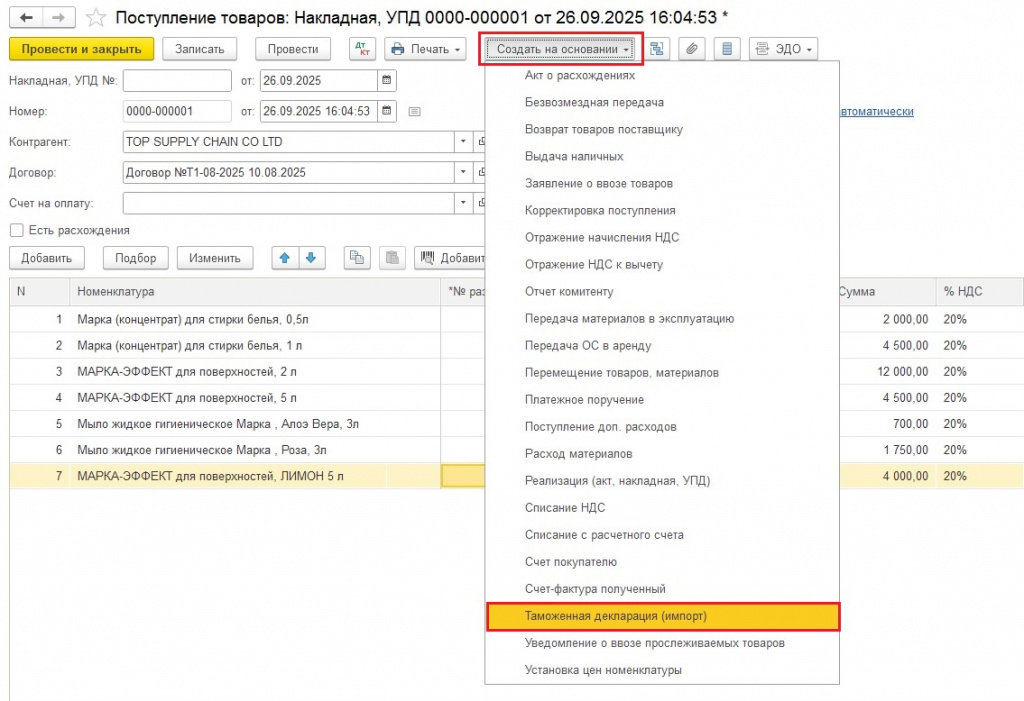Open Создать на основании dropdown
Image resolution: width=1024 pixels, height=701 pixels.
coord(561,49)
